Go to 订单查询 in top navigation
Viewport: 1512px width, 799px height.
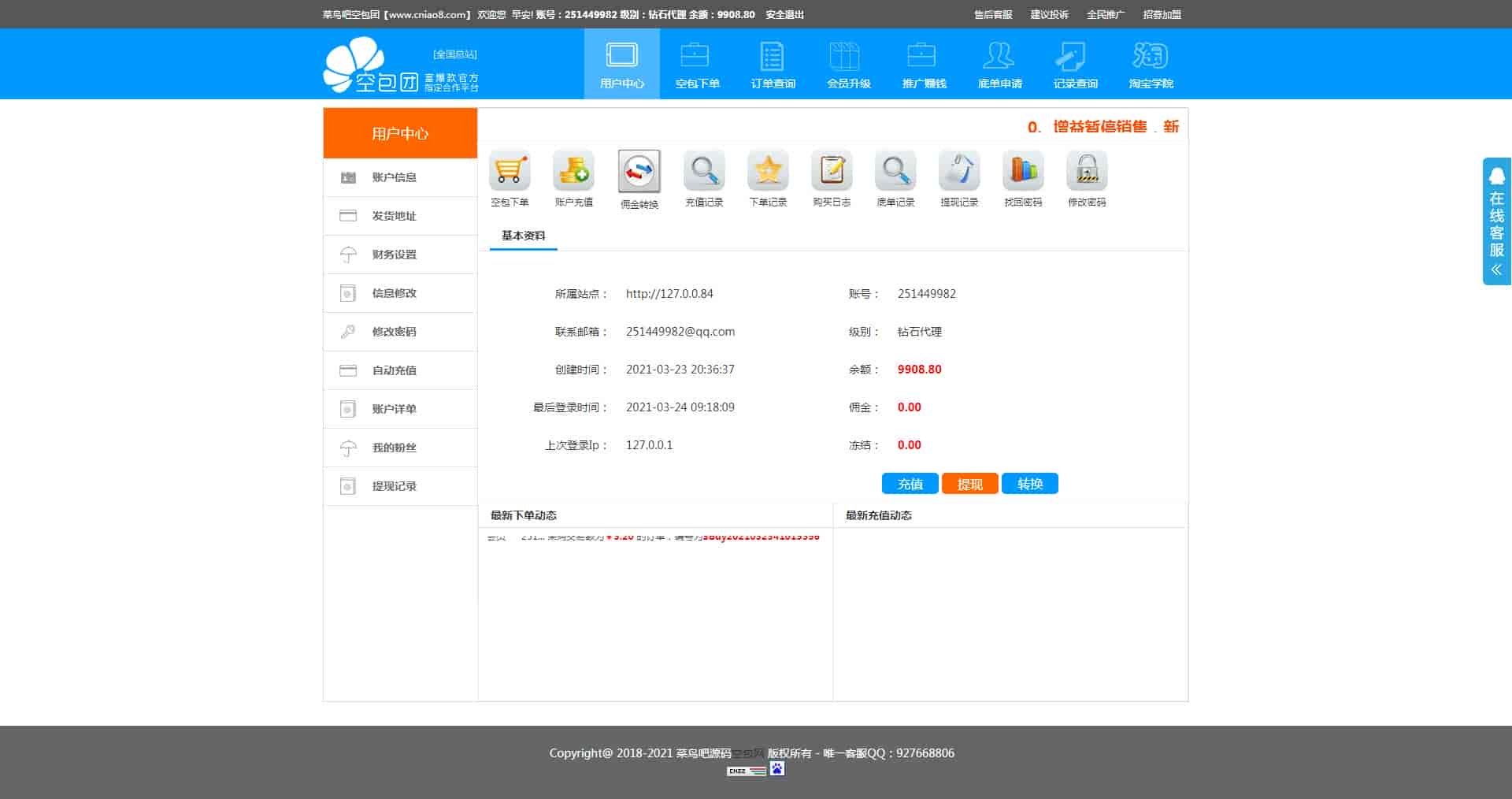(773, 64)
